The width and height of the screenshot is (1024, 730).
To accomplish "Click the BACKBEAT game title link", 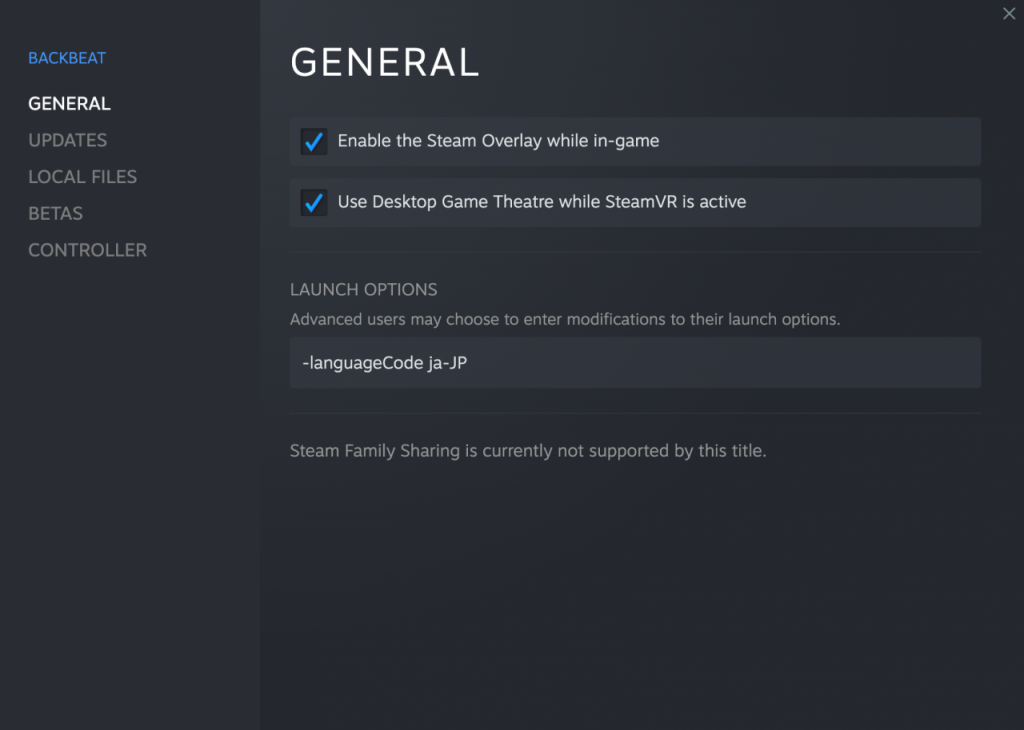I will pos(67,57).
